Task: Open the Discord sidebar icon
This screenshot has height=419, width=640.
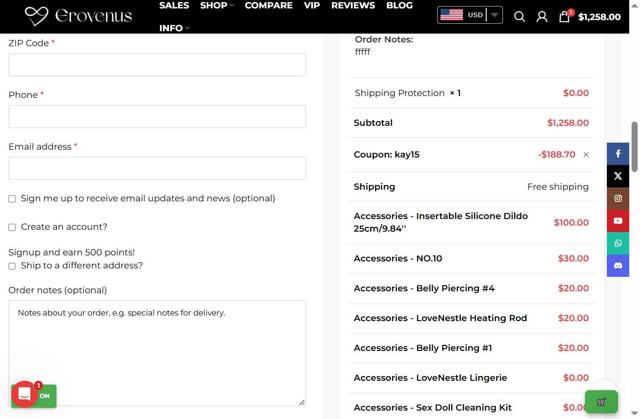Action: (618, 265)
